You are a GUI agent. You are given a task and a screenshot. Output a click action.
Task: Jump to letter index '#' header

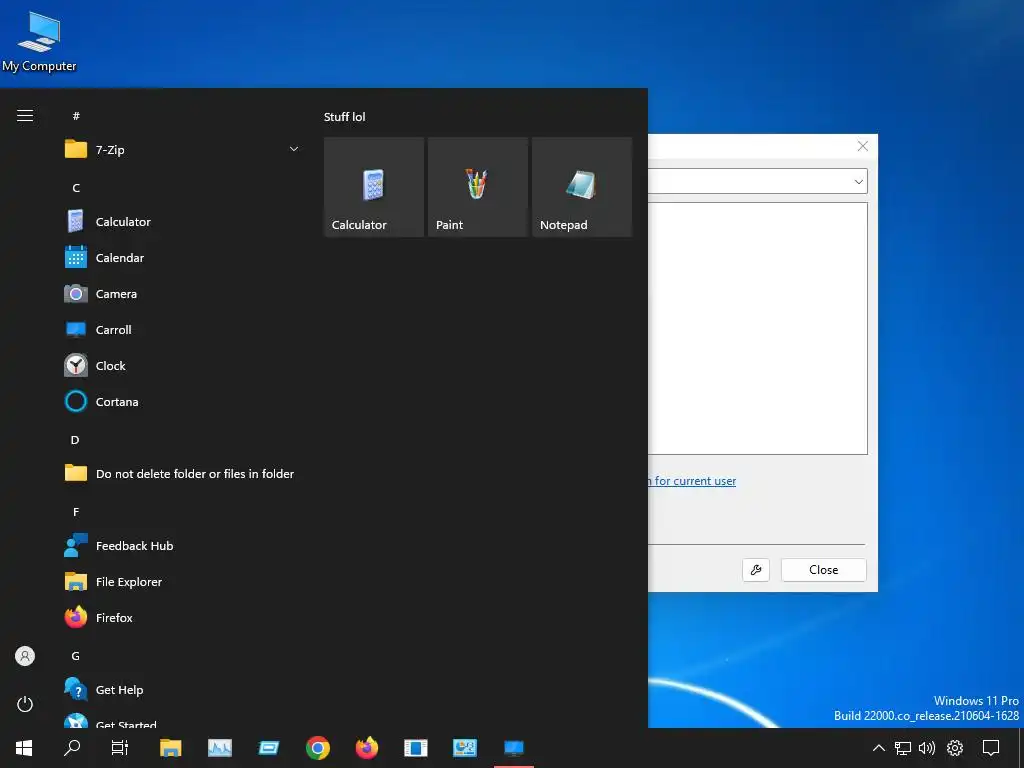(x=76, y=116)
